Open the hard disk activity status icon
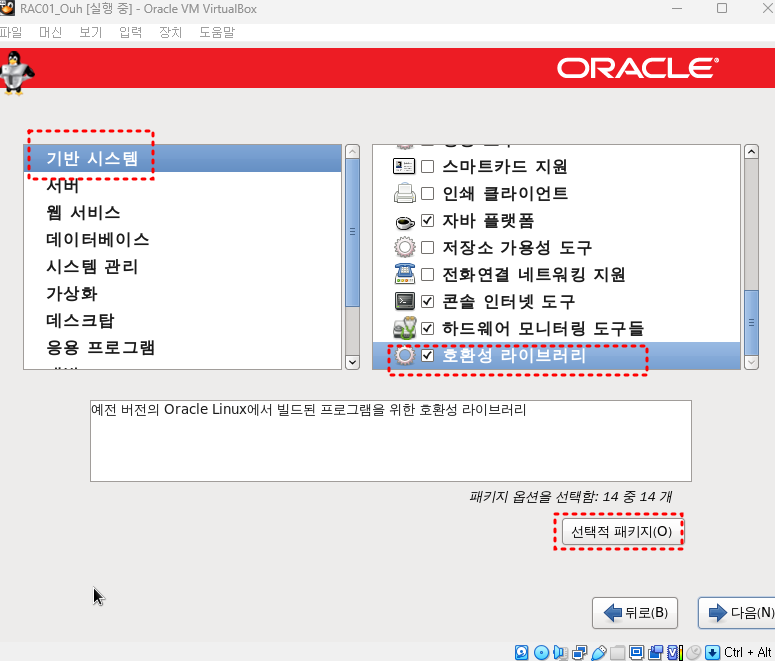Viewport: 775px width, 661px height. [521, 653]
